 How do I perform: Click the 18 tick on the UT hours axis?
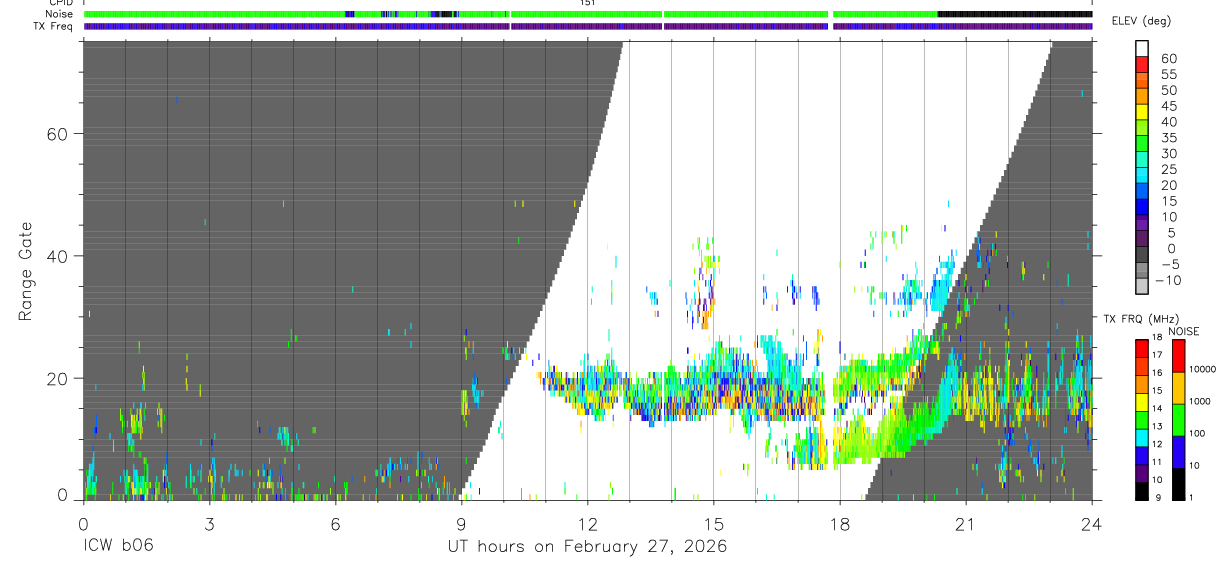(x=839, y=524)
